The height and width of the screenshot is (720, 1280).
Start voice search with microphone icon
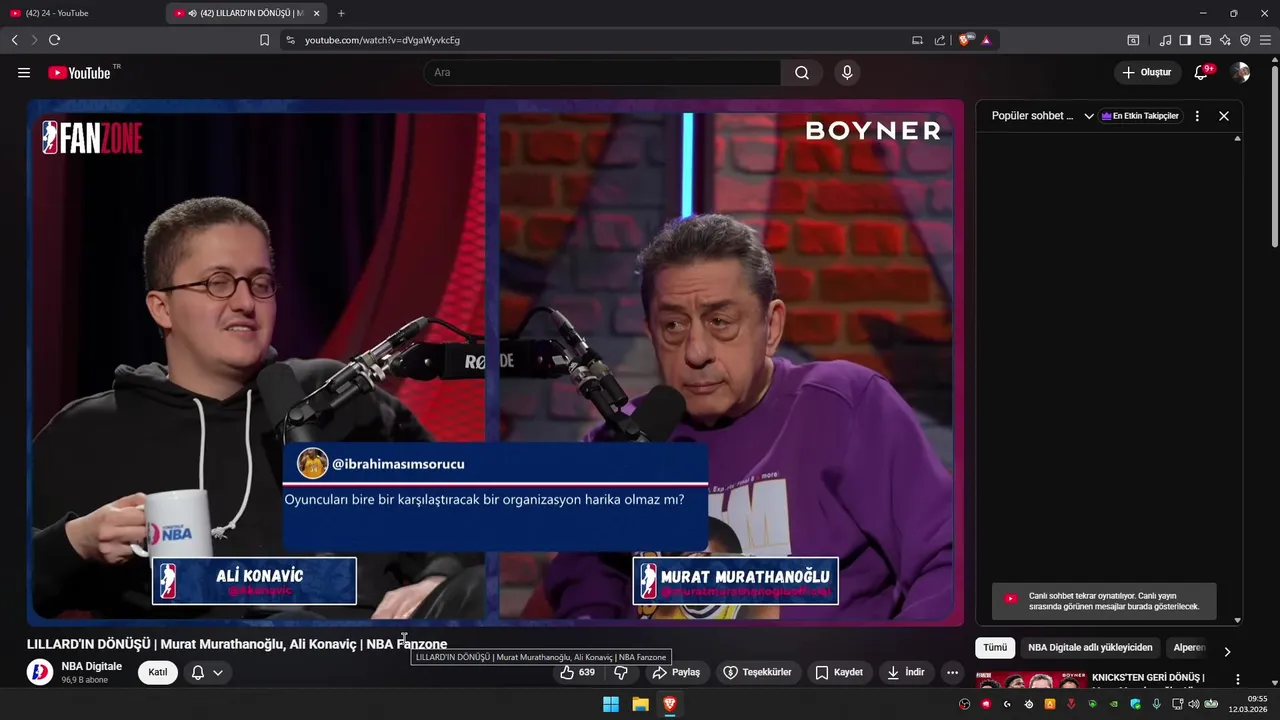point(847,73)
